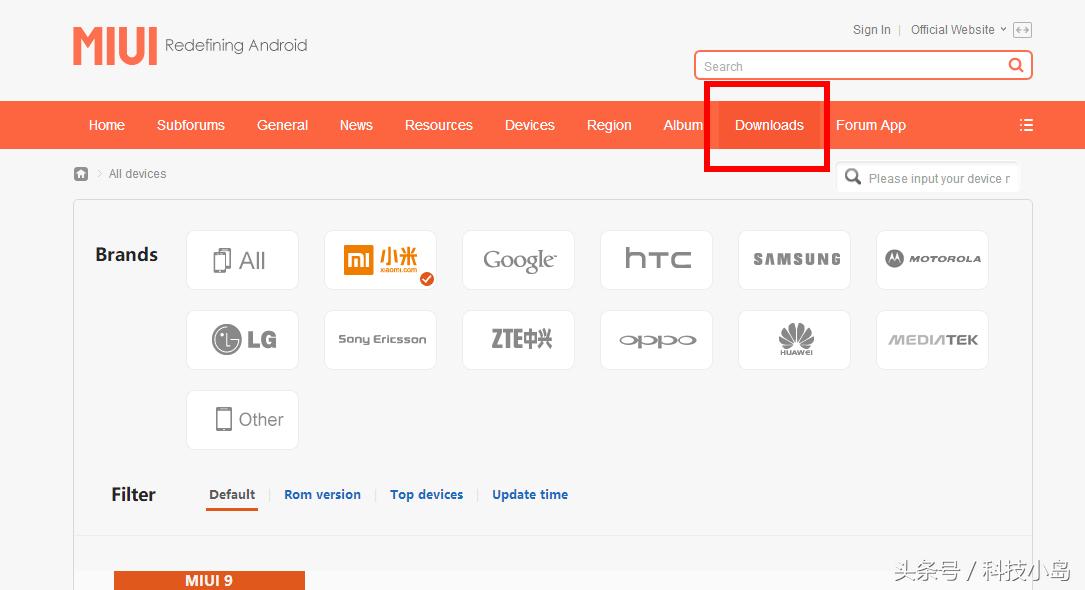Screen dimensions: 1085x590
Task: Select the LG brand tile
Action: coord(242,340)
